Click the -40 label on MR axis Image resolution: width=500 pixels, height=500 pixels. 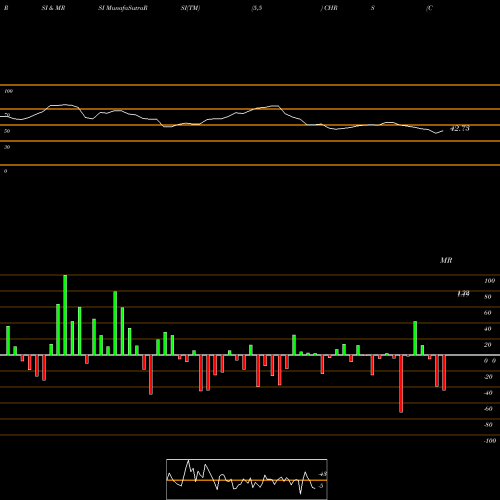(488, 393)
